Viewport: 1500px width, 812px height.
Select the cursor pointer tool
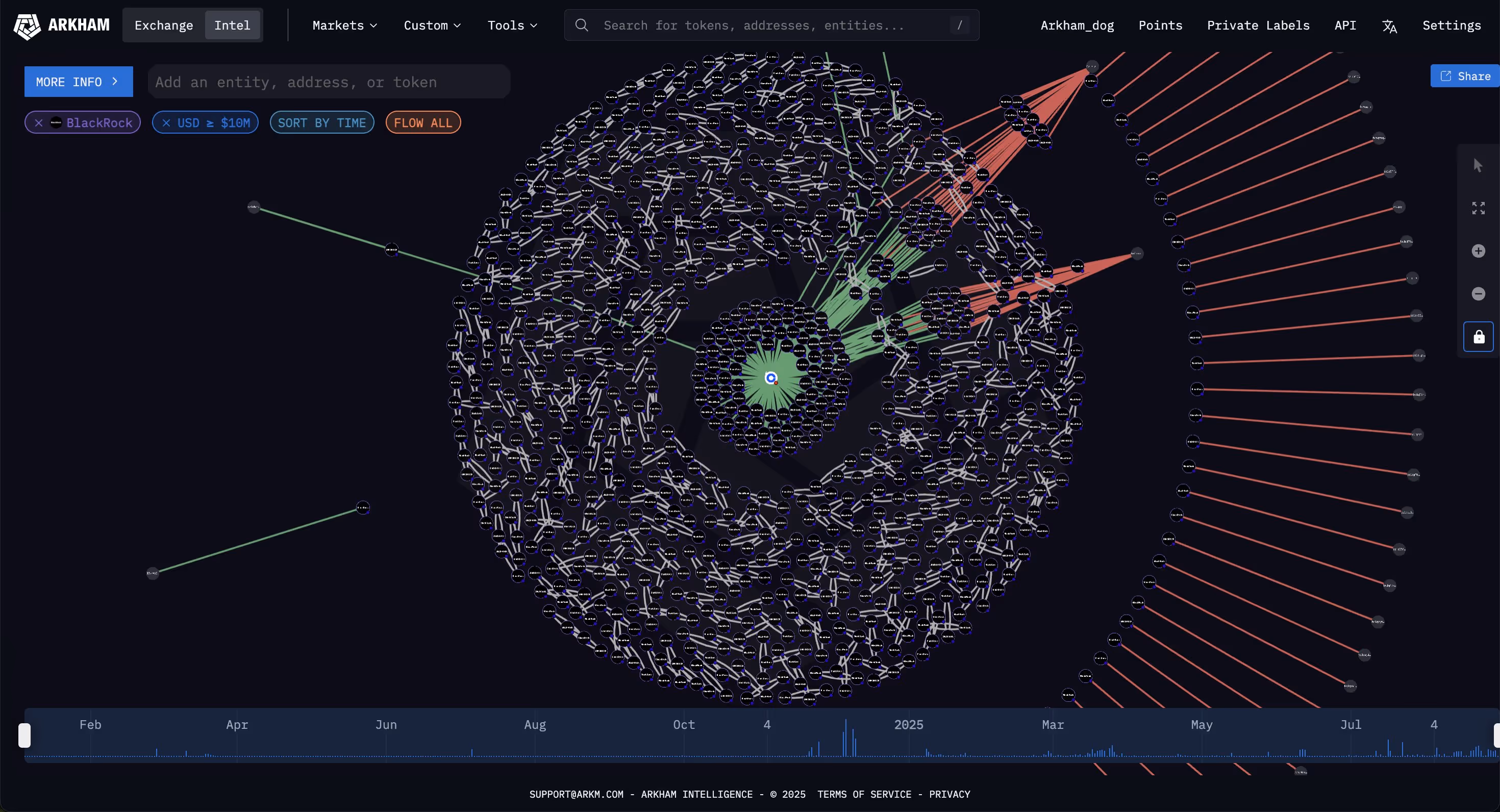pyautogui.click(x=1478, y=165)
